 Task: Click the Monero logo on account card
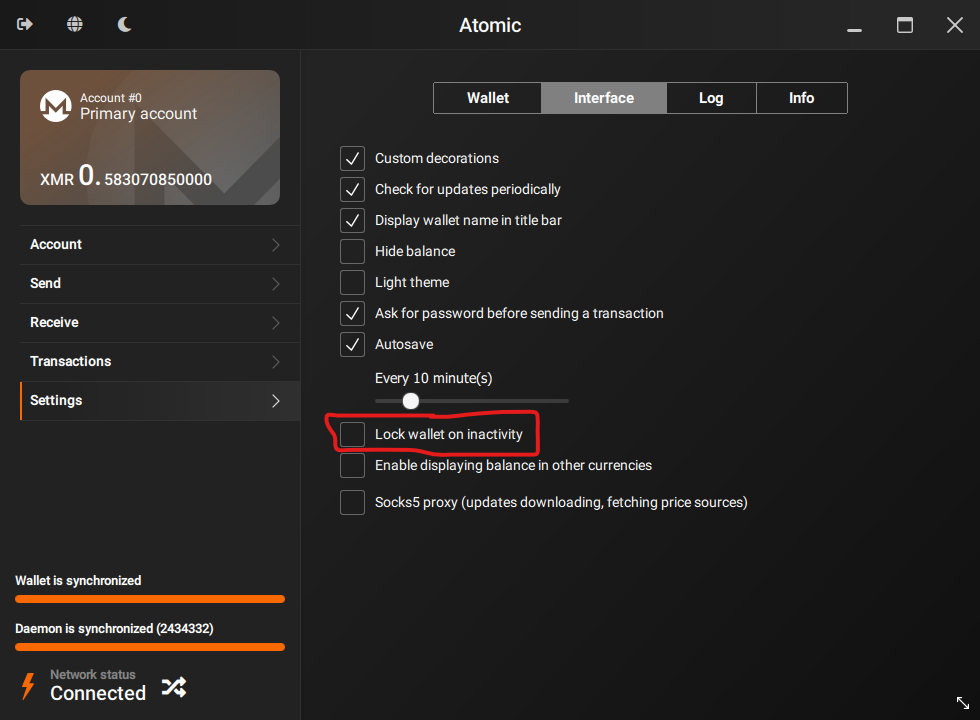point(55,106)
